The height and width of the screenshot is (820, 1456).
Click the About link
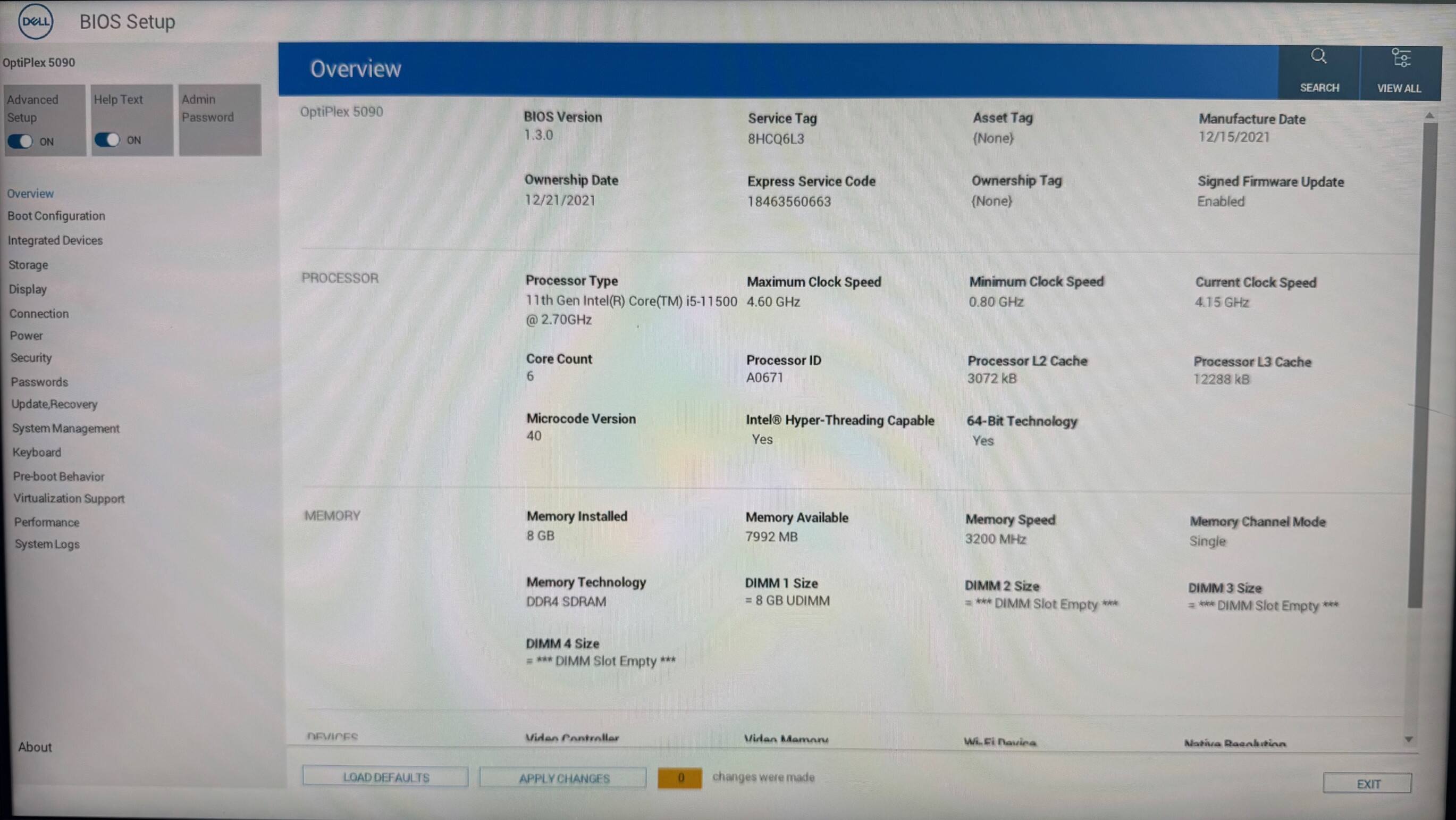(35, 747)
